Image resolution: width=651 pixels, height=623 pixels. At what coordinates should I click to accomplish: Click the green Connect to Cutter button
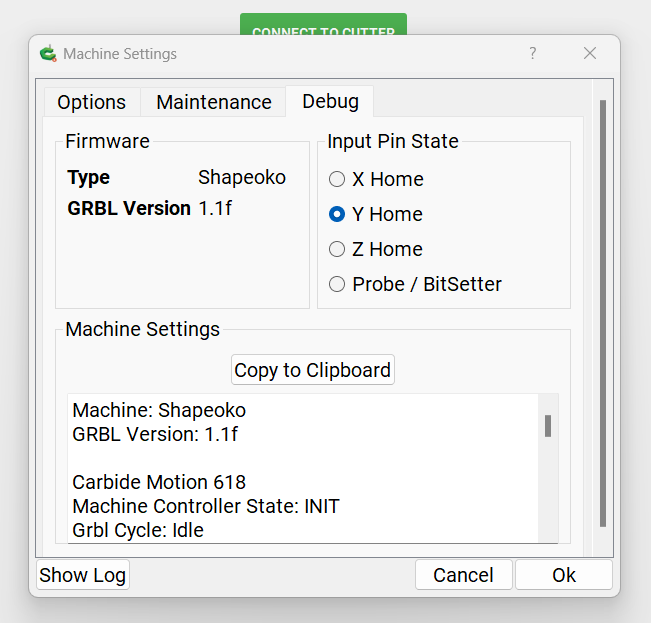click(x=323, y=27)
